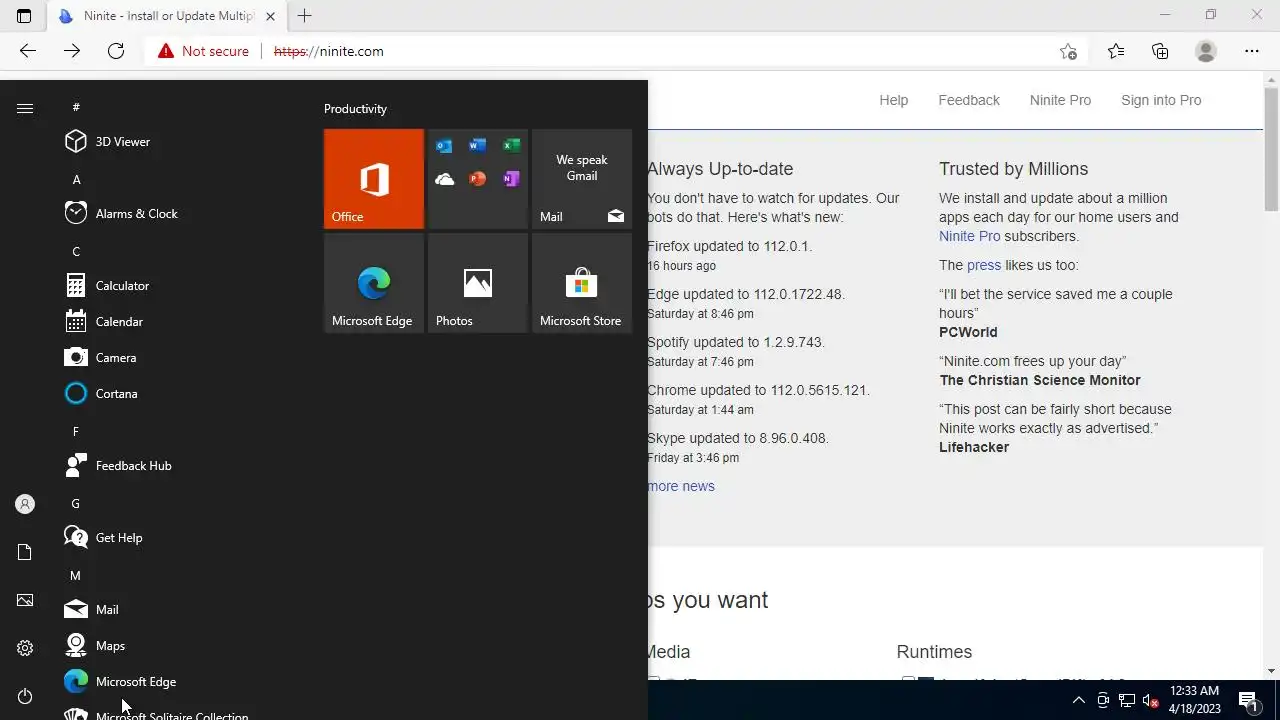Click the Power button in Start
The height and width of the screenshot is (720, 1280).
[x=25, y=696]
